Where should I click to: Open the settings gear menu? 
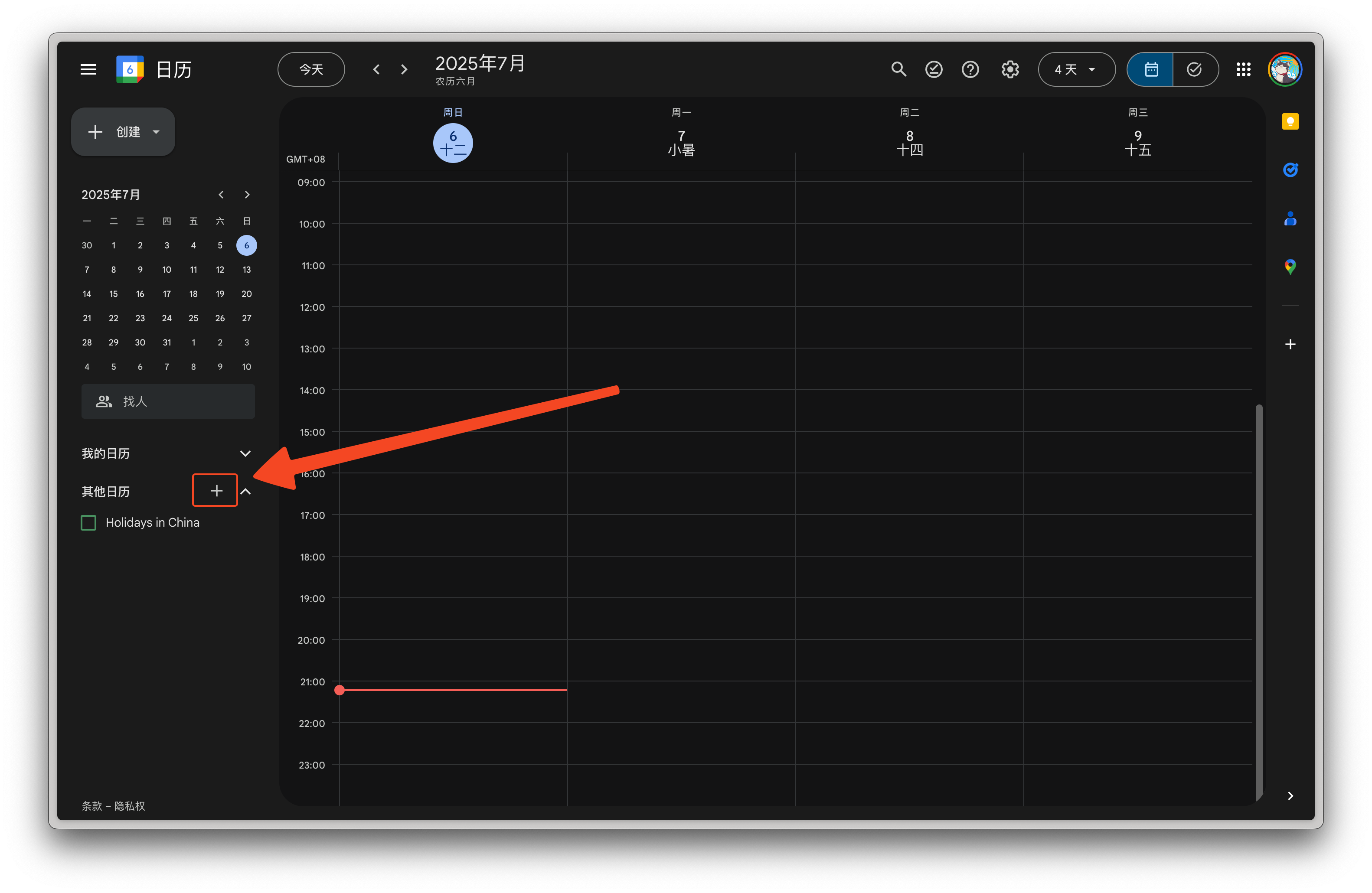click(1009, 69)
